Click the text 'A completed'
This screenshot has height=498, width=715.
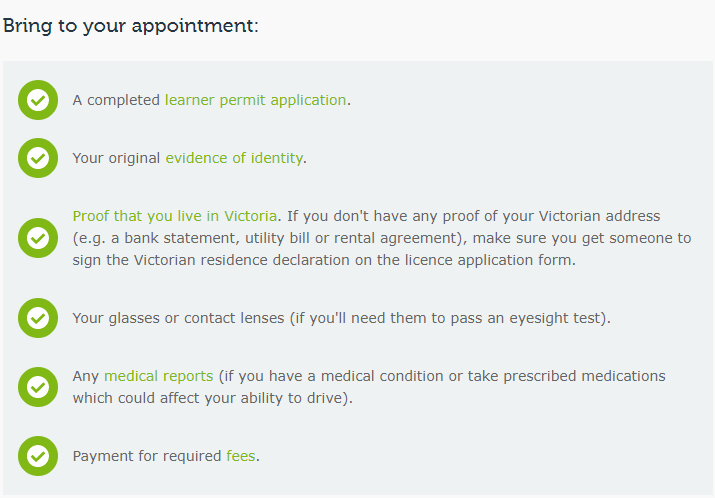coord(116,100)
